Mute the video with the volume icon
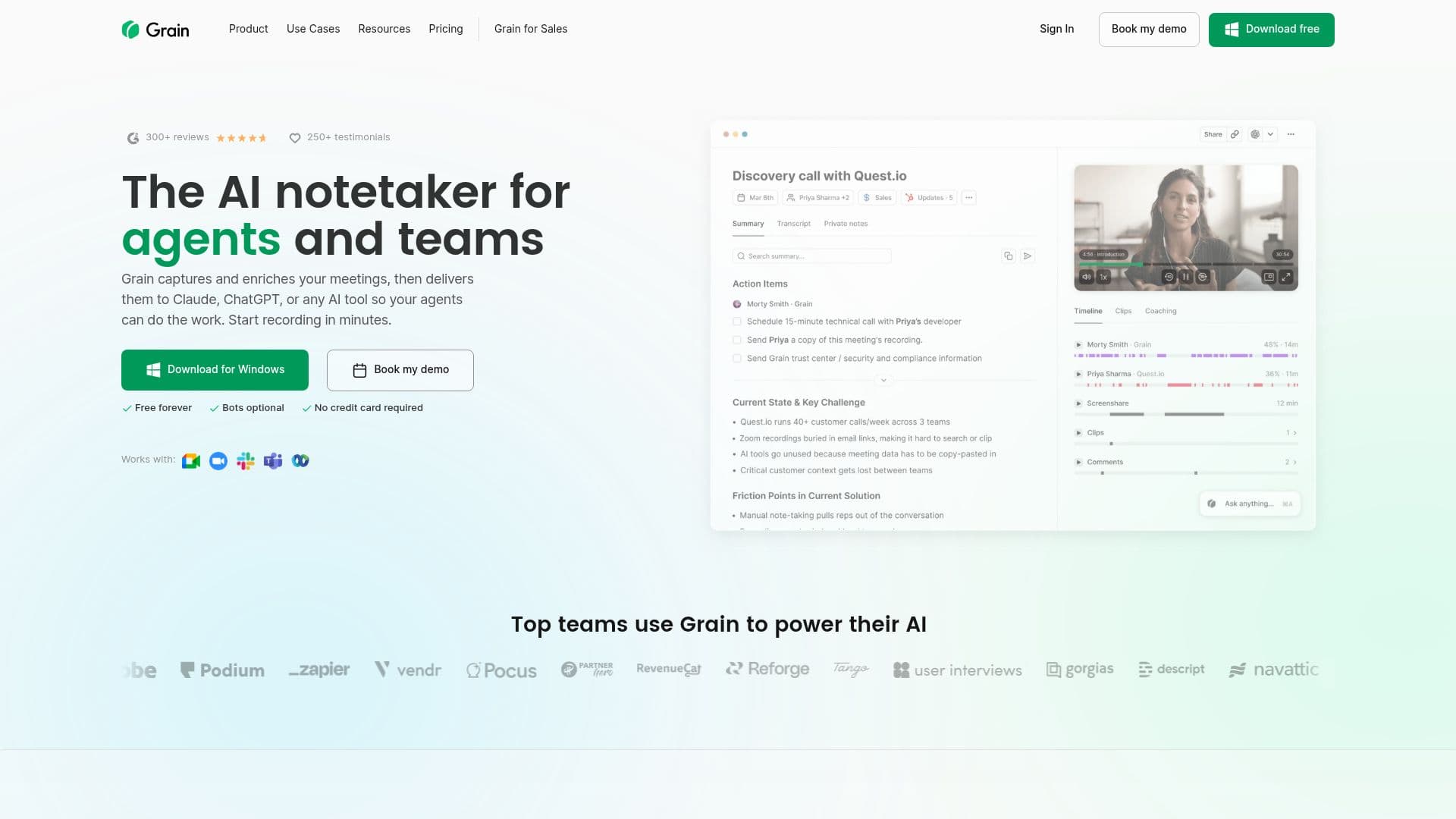 (1086, 277)
